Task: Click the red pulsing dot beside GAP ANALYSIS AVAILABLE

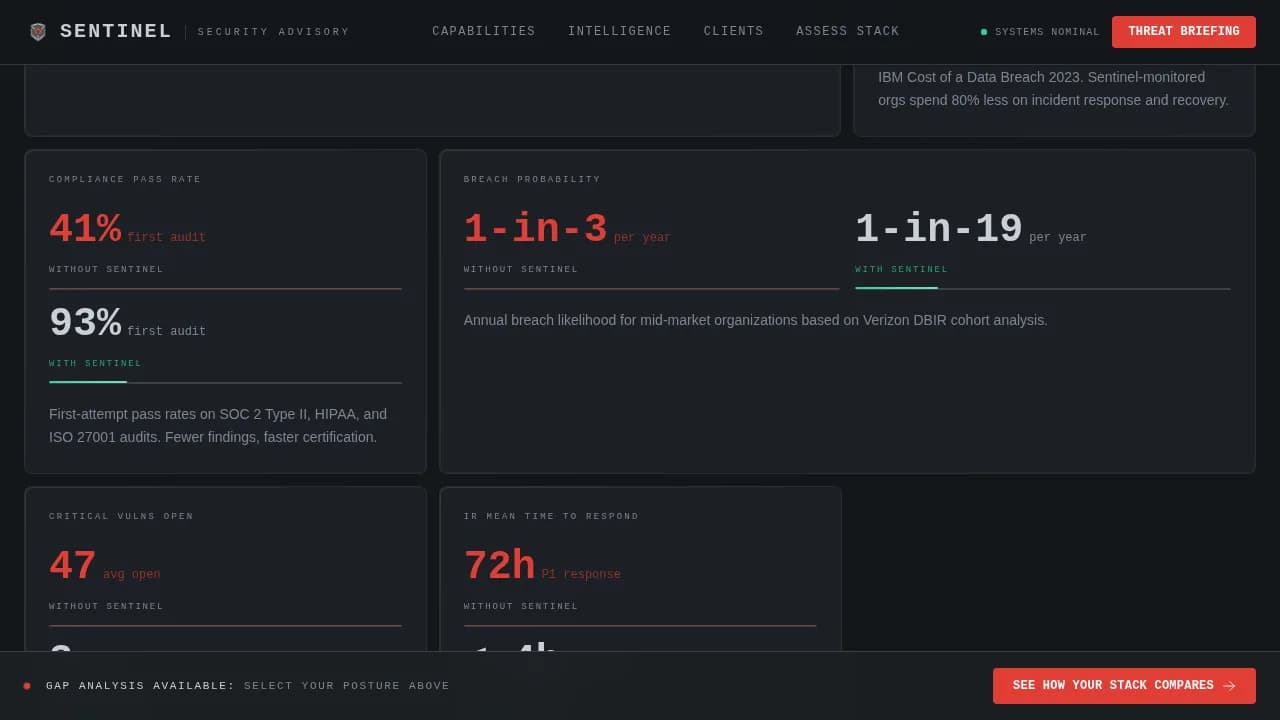Action: coord(29,686)
